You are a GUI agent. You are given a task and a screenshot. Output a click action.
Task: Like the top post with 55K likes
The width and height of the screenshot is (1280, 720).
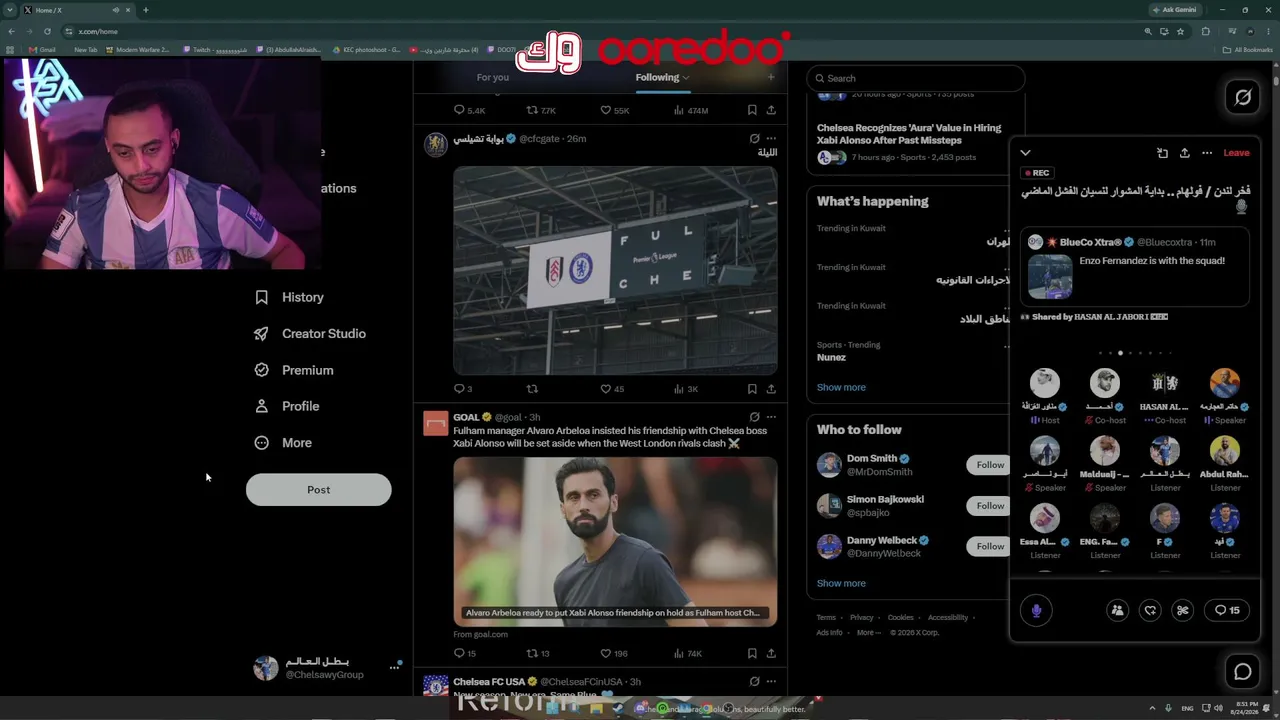tap(614, 110)
